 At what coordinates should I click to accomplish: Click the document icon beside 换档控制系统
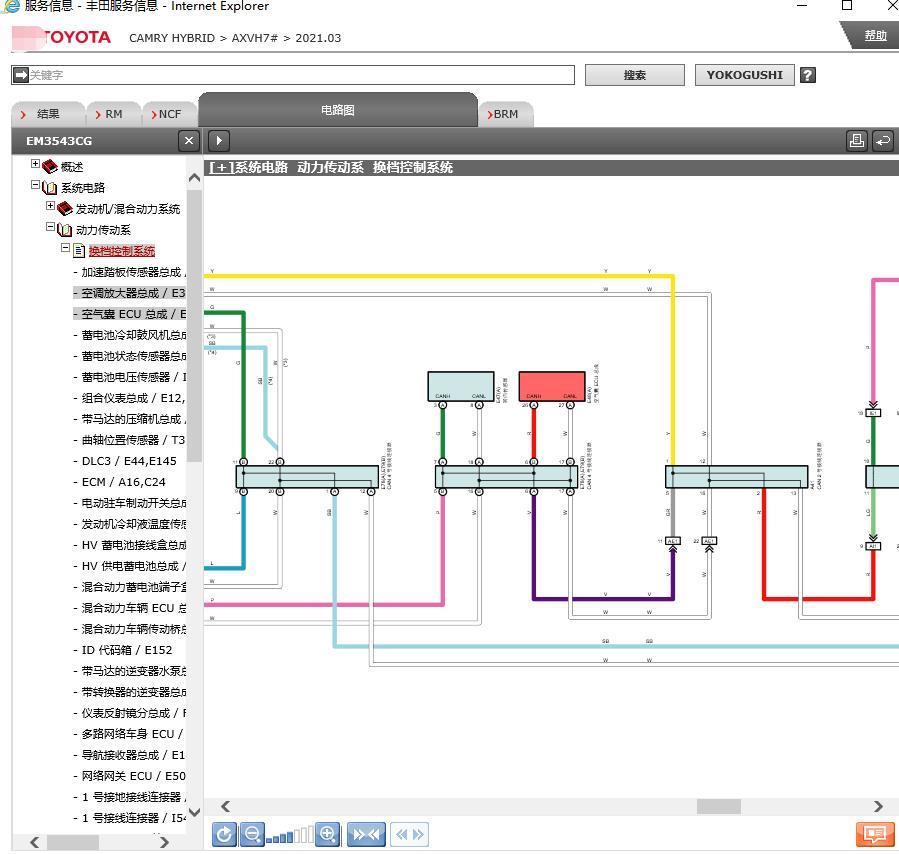79,250
